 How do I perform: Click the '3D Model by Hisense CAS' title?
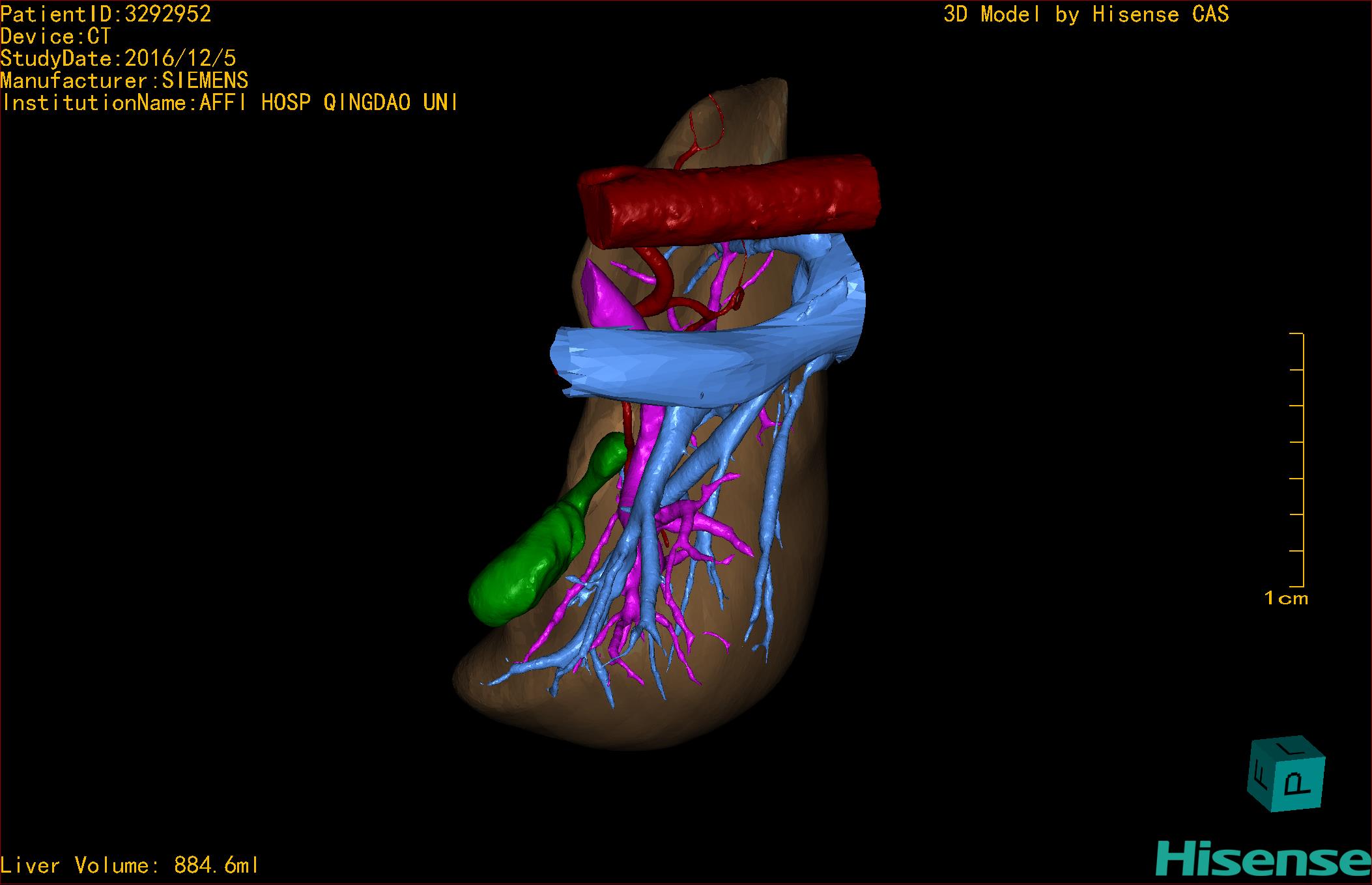(1085, 14)
